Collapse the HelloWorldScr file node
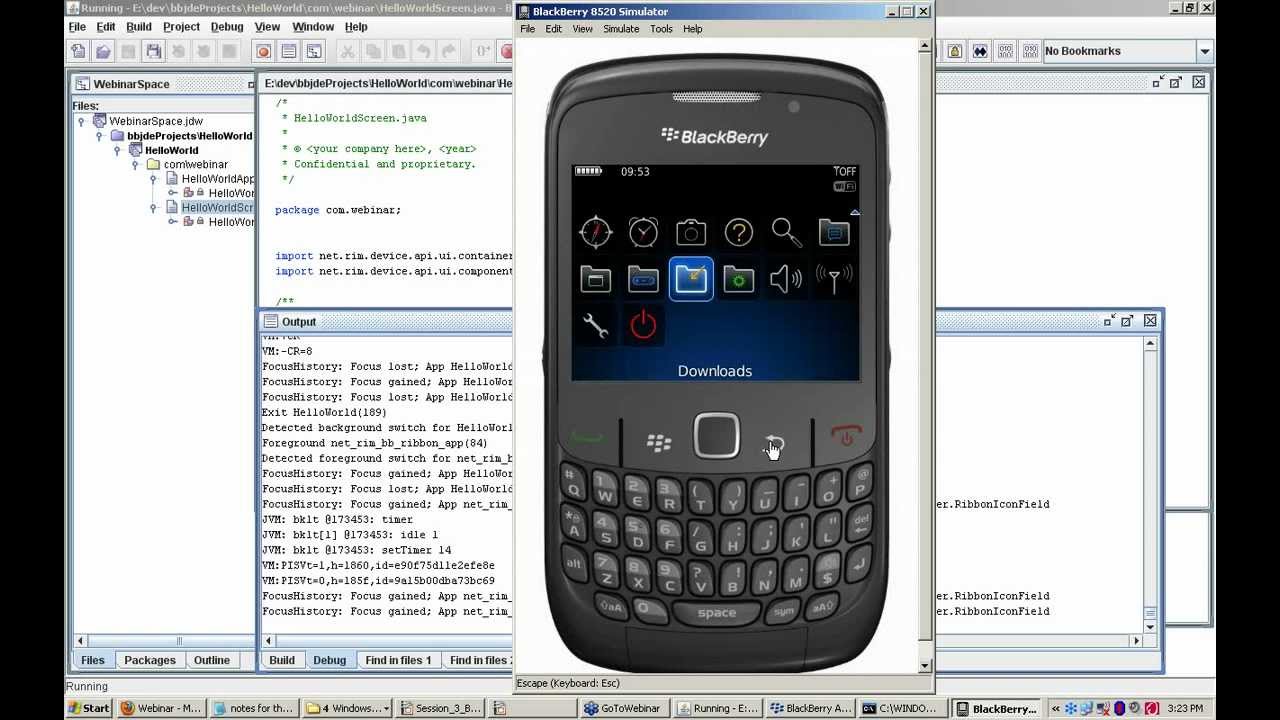1280x720 pixels. (x=153, y=207)
